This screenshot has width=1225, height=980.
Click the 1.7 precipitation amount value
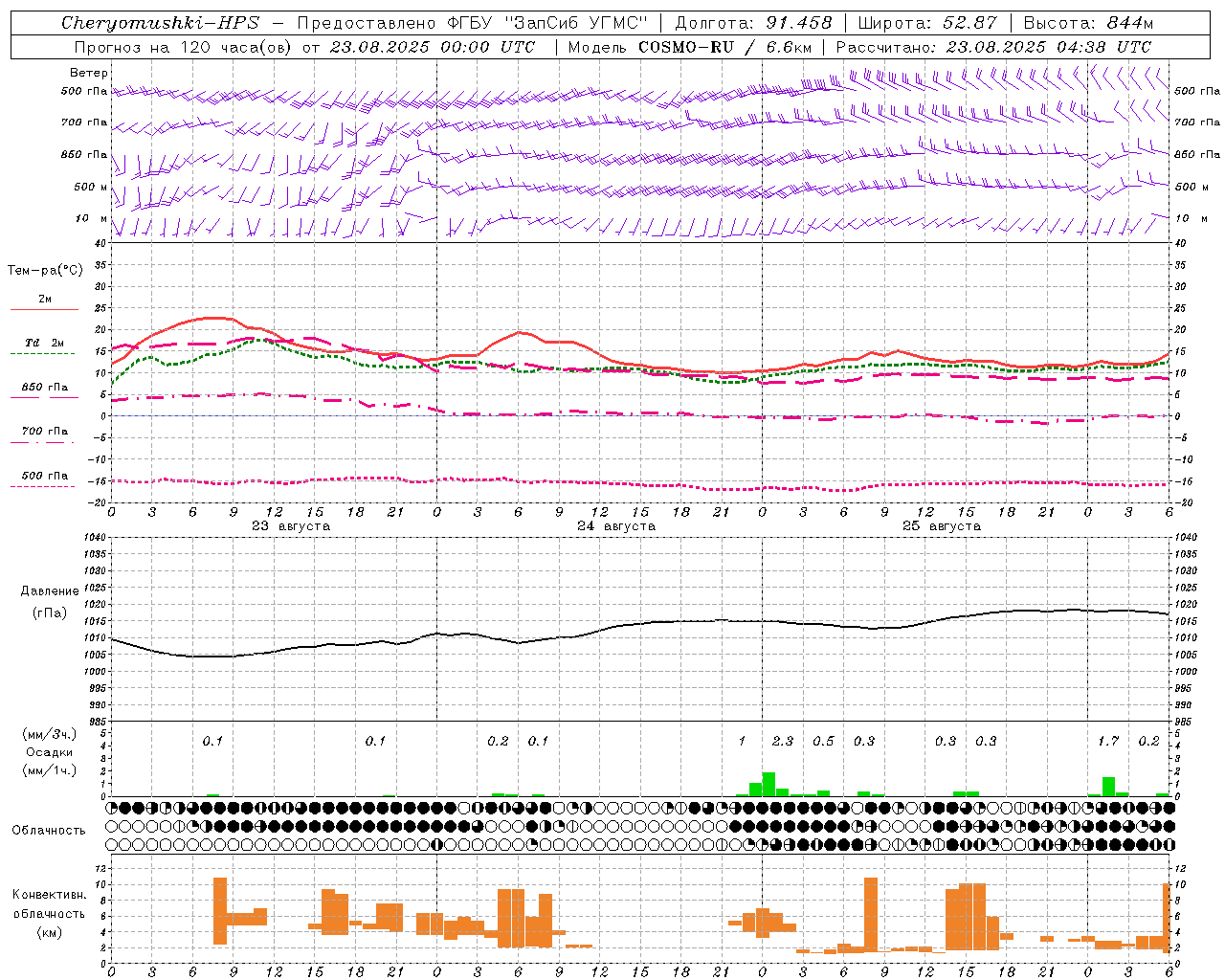click(1108, 742)
